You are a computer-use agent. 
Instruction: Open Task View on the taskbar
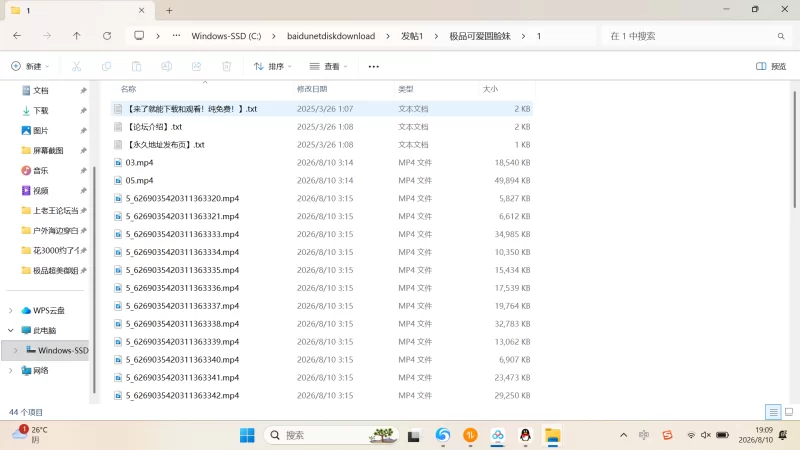click(413, 436)
